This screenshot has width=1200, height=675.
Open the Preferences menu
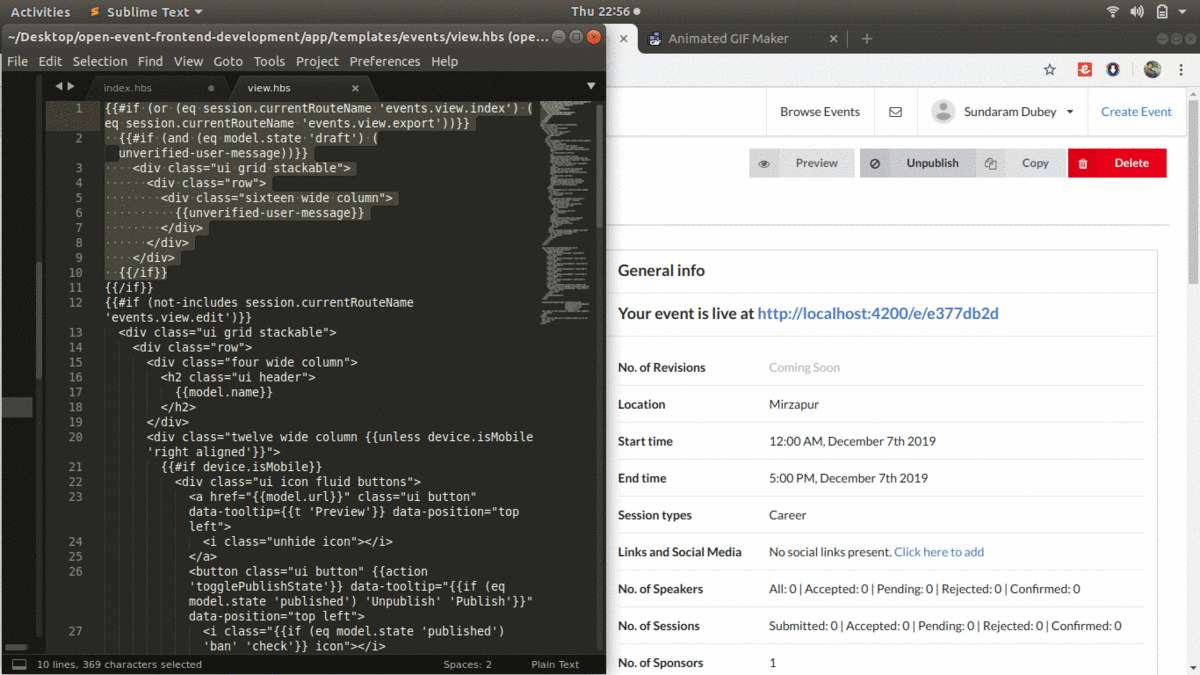click(x=385, y=61)
